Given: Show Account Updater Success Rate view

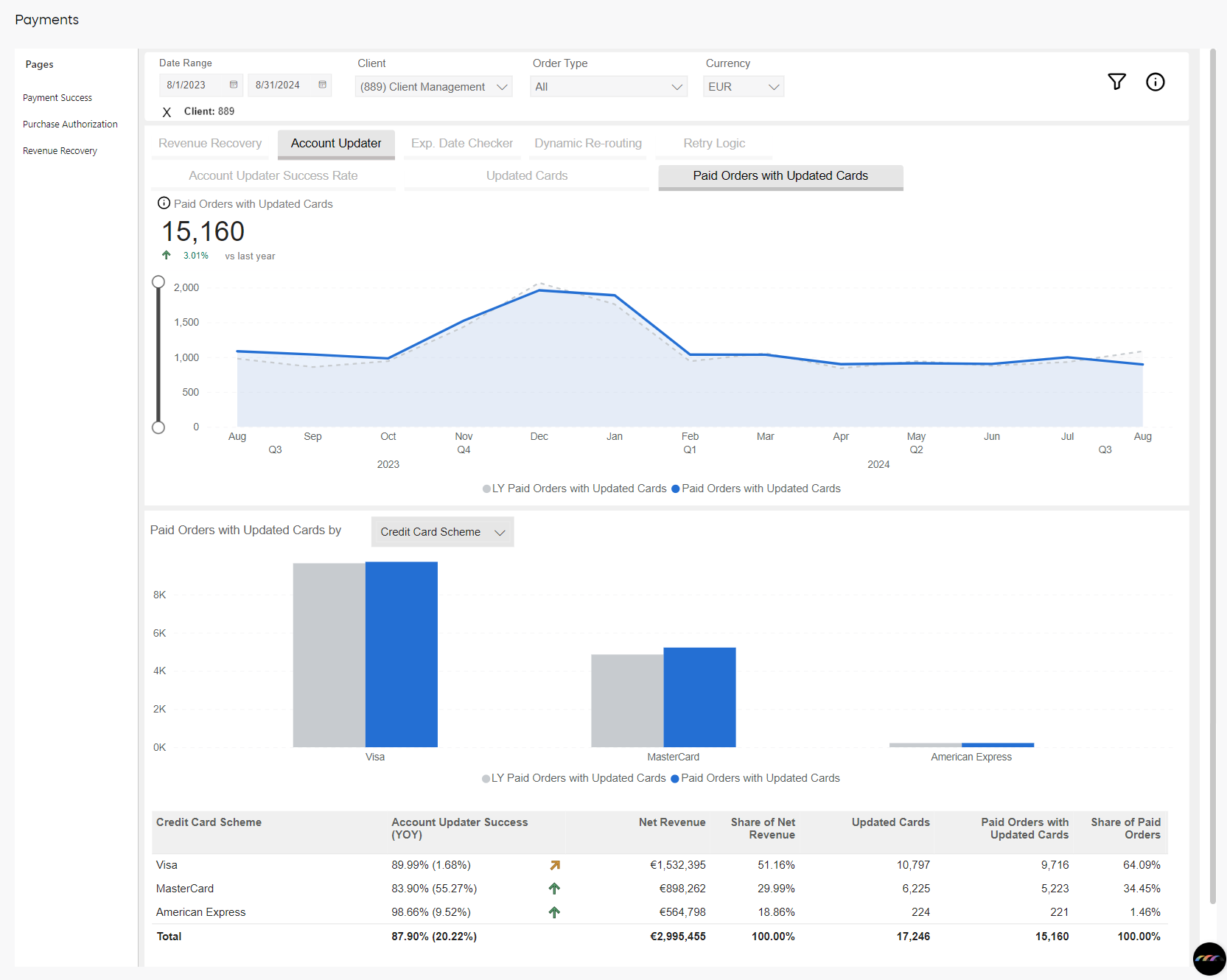Looking at the screenshot, I should [x=273, y=176].
